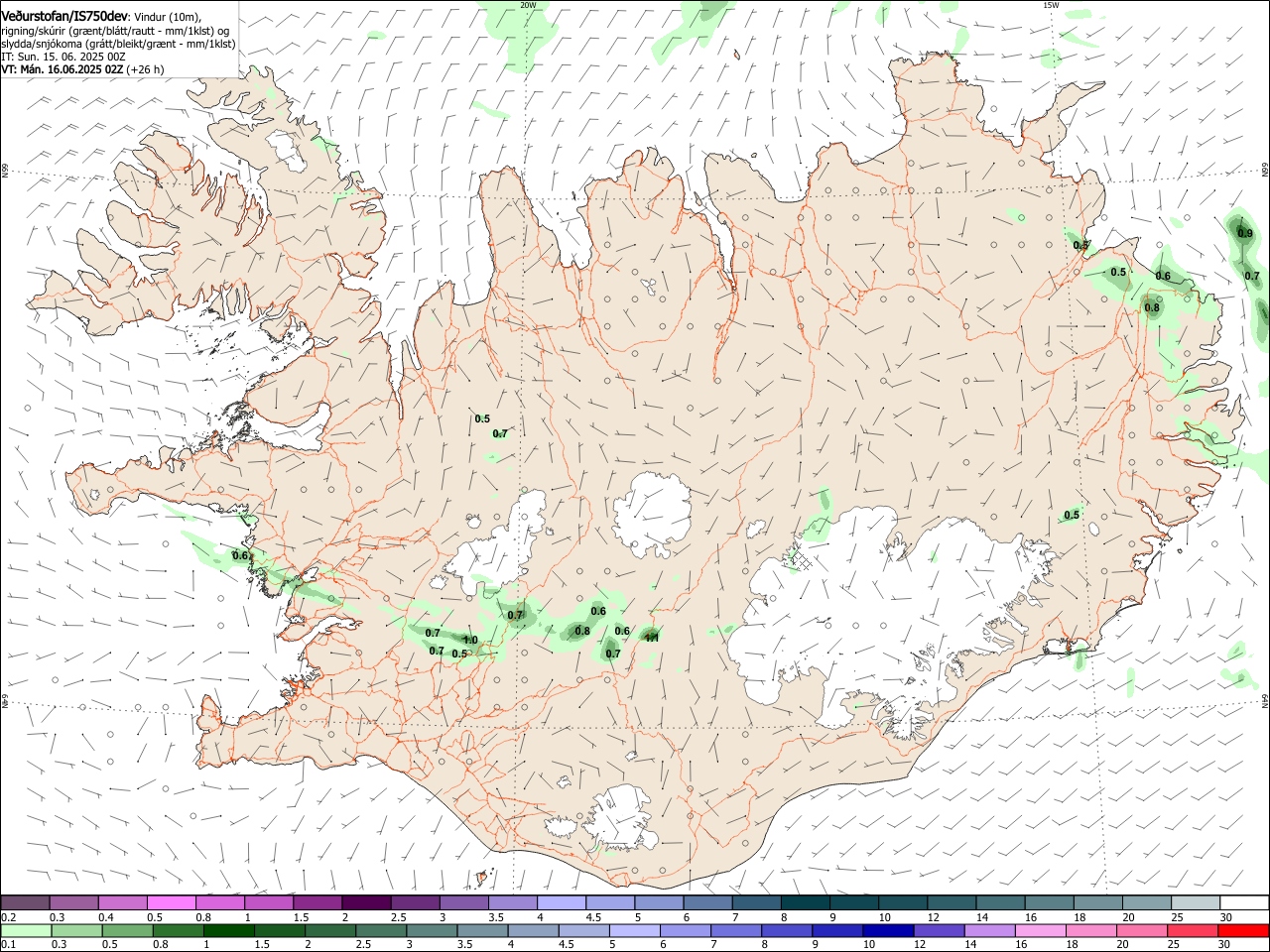Pick the 3.5 blue-grey swatch in lower row
Viewport: 1270px width, 952px height.
tap(482, 931)
